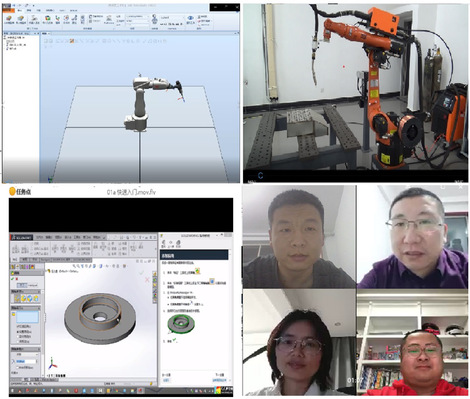The width and height of the screenshot is (470, 399).
Task: Click the blue highlighted value input field
Action: tap(26, 361)
